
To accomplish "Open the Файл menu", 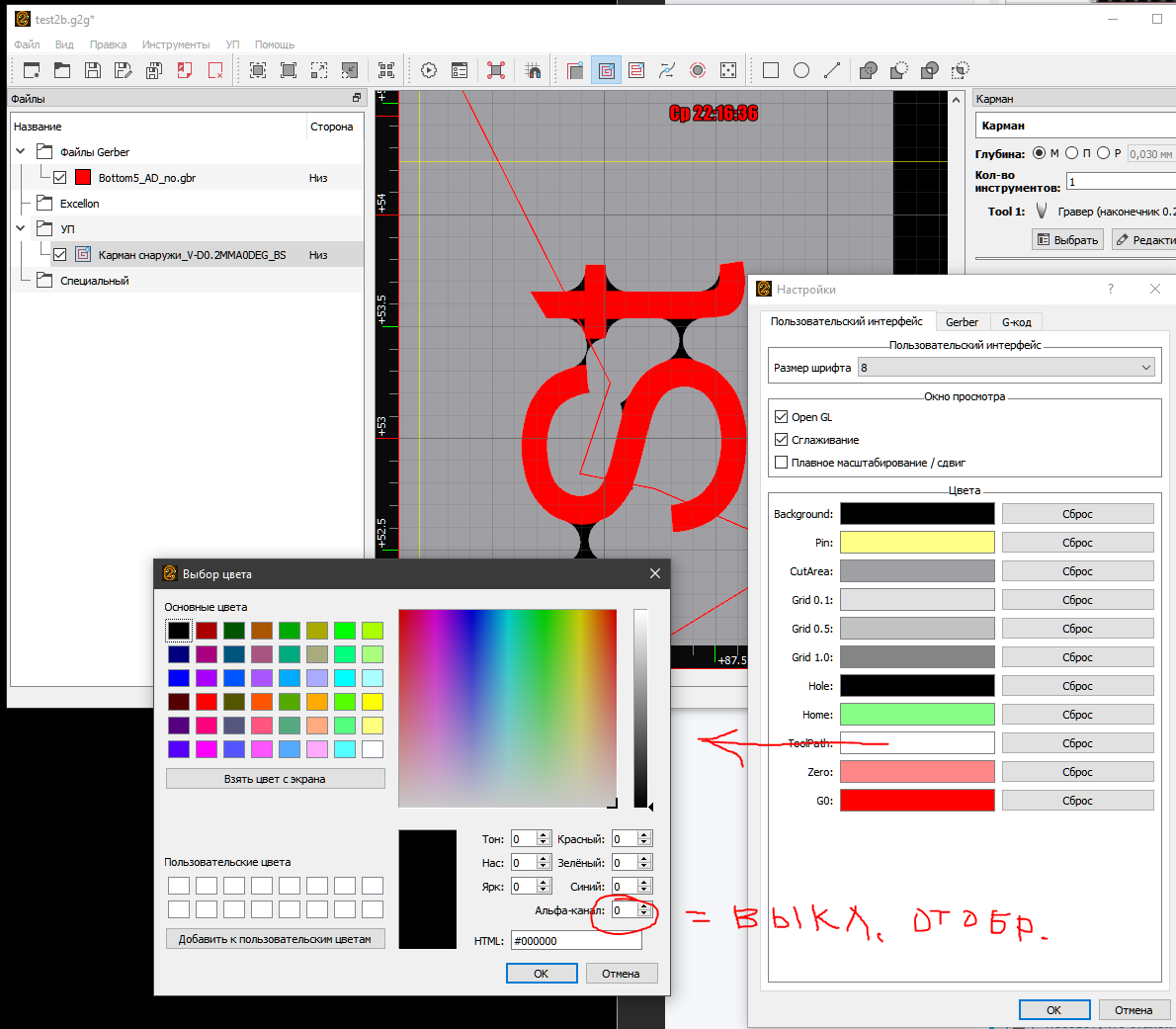I will 27,44.
